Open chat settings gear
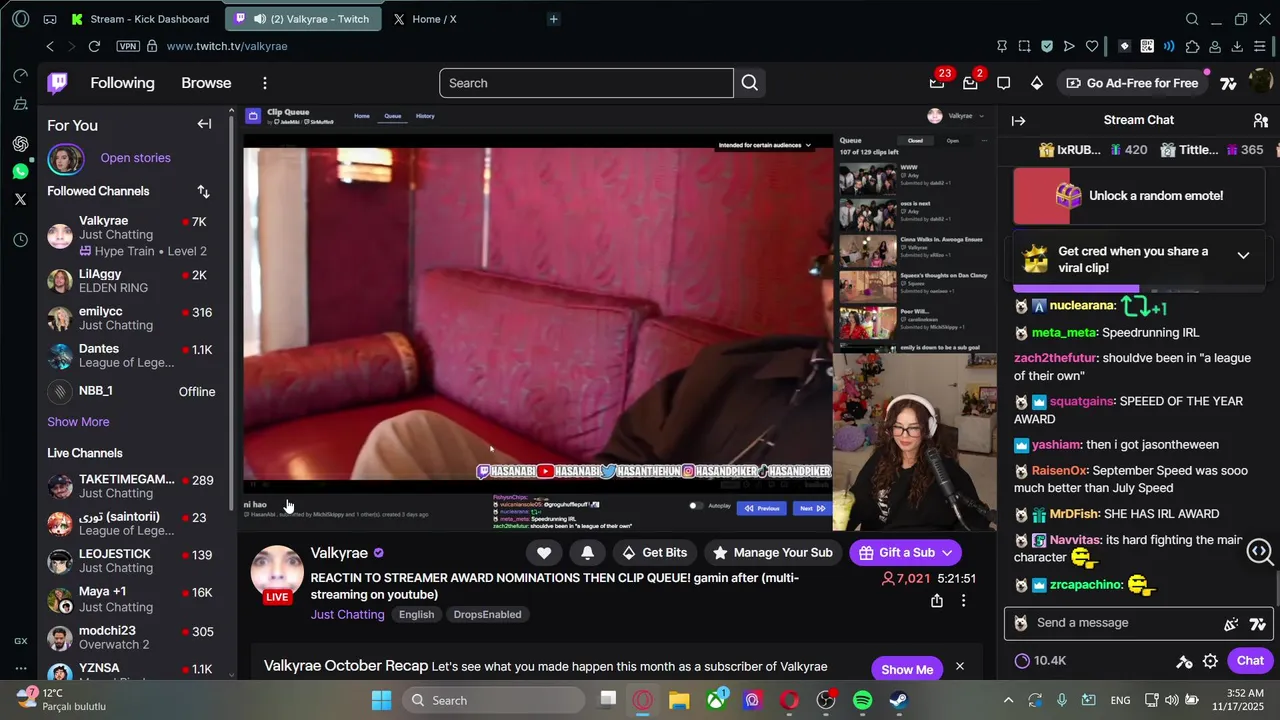The height and width of the screenshot is (720, 1280). tap(1210, 661)
